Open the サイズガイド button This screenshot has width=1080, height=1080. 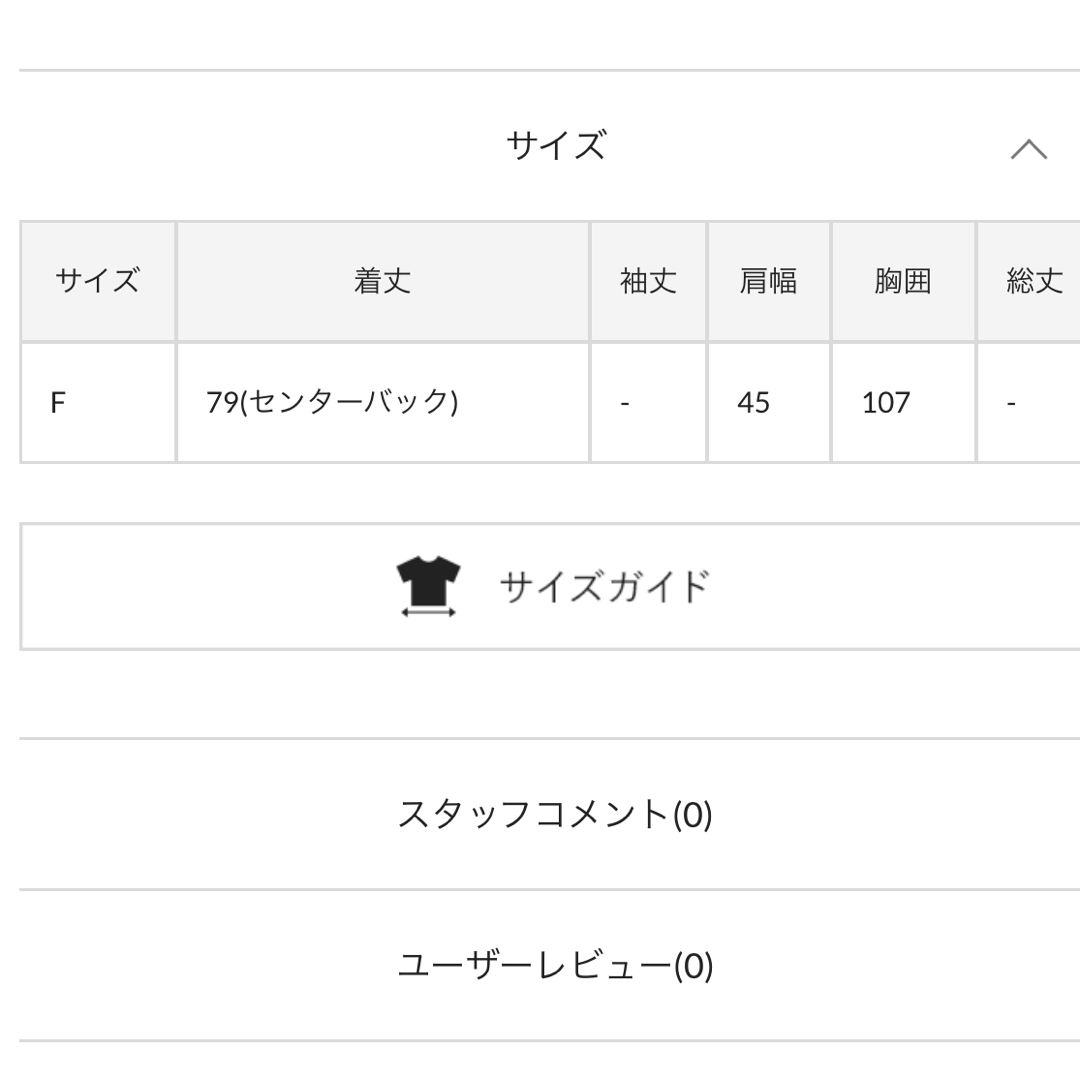click(550, 586)
